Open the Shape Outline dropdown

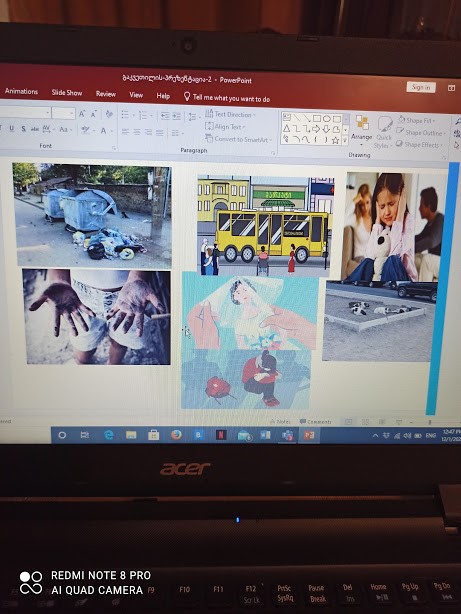[421, 132]
